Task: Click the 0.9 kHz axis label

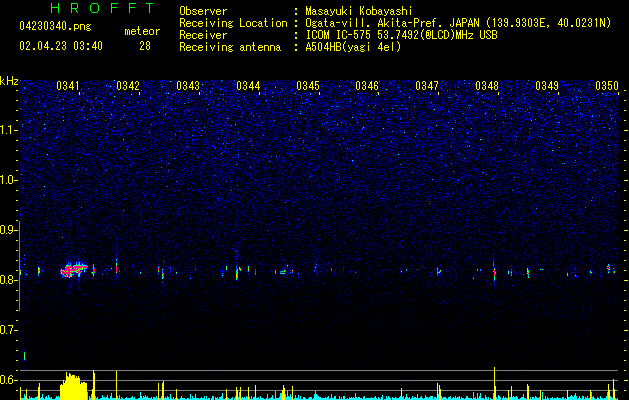Action: 9,230
